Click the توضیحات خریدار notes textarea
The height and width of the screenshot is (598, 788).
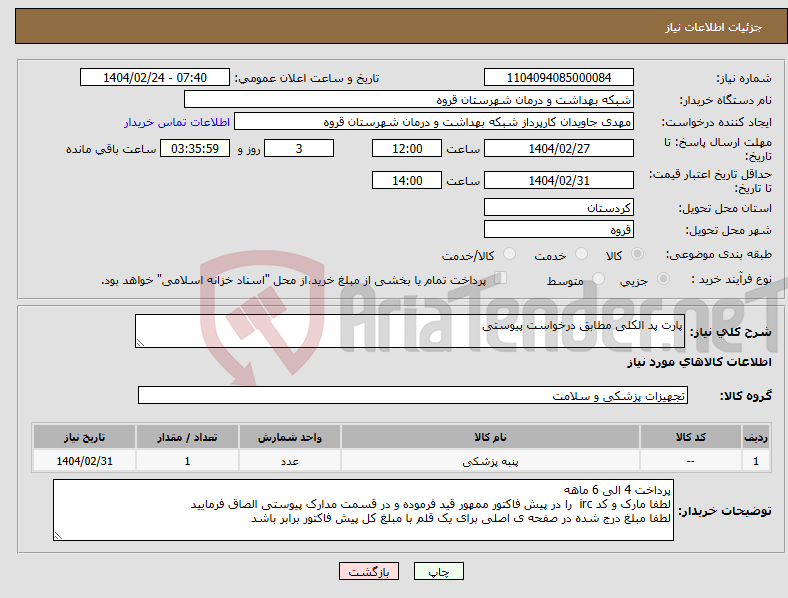pyautogui.click(x=363, y=510)
